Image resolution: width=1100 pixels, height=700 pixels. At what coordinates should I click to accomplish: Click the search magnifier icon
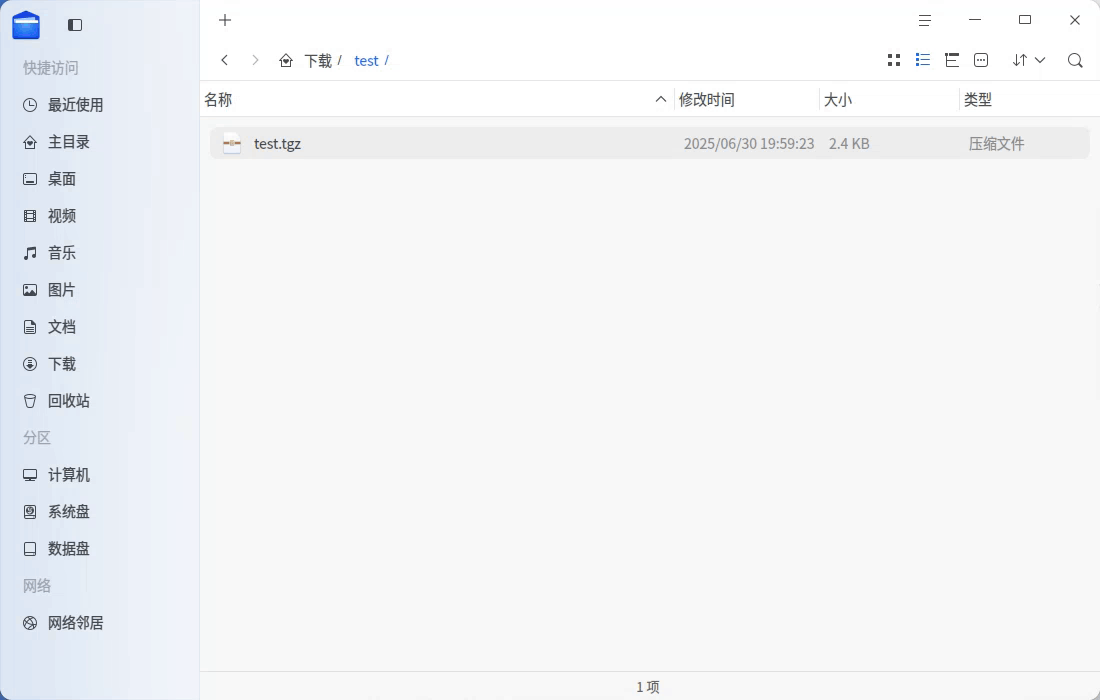(x=1075, y=60)
